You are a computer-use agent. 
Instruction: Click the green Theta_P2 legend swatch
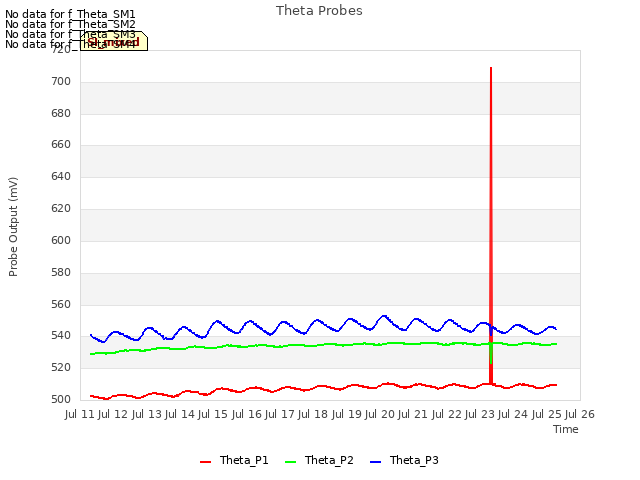click(290, 462)
